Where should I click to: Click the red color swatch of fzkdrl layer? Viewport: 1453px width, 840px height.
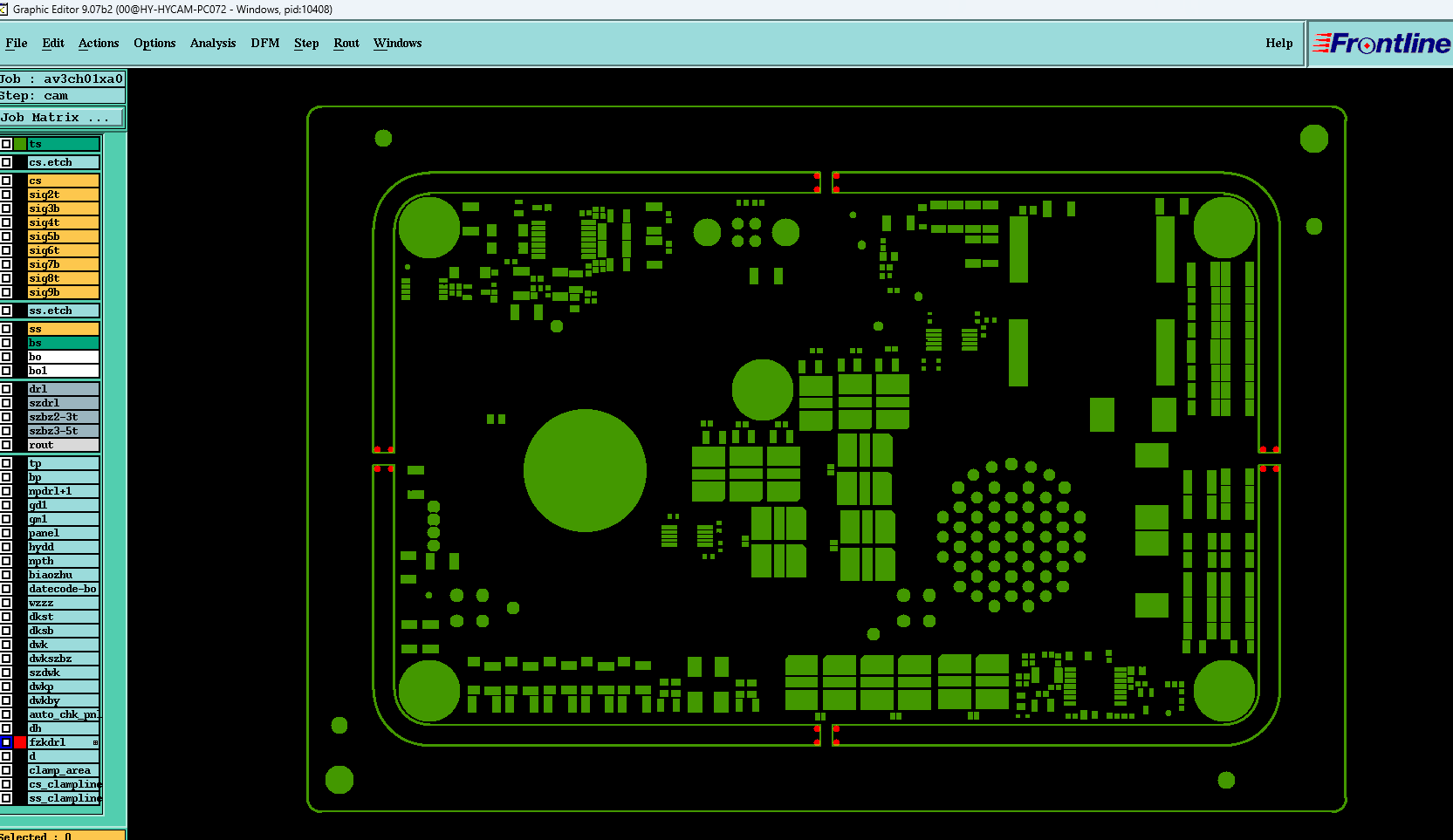tap(20, 742)
